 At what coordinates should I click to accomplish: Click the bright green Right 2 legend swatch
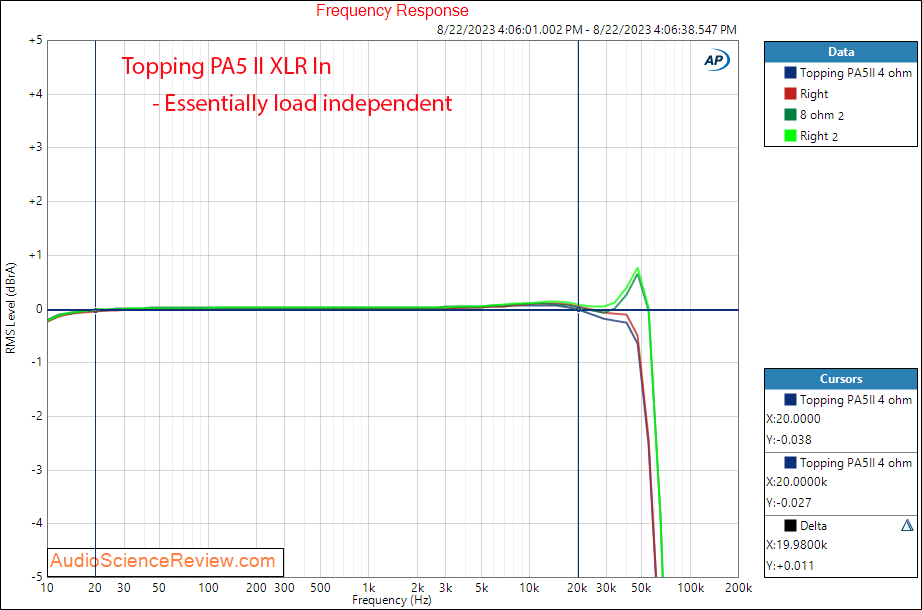790,136
